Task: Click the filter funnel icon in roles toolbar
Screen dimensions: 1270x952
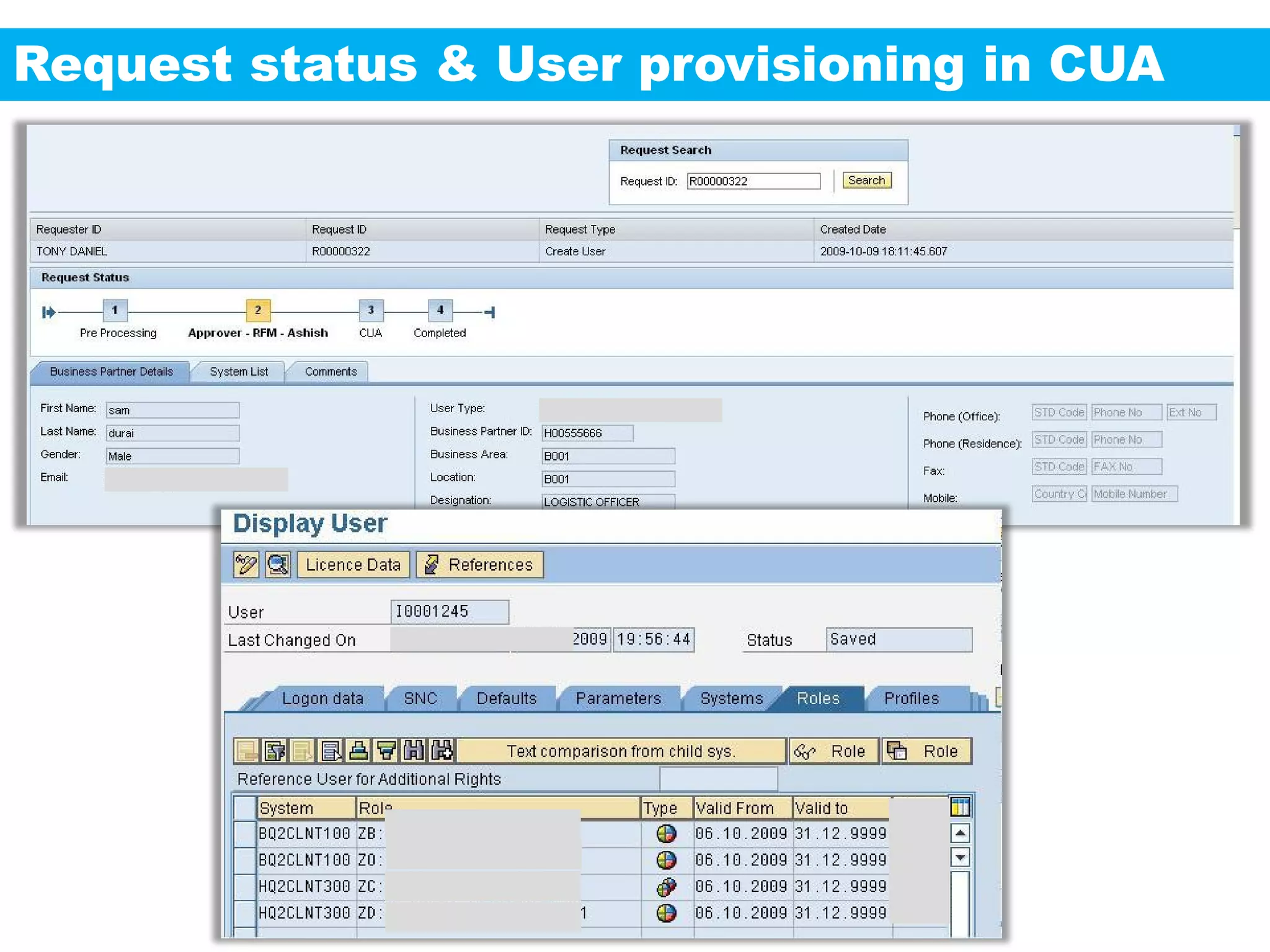Action: point(386,751)
